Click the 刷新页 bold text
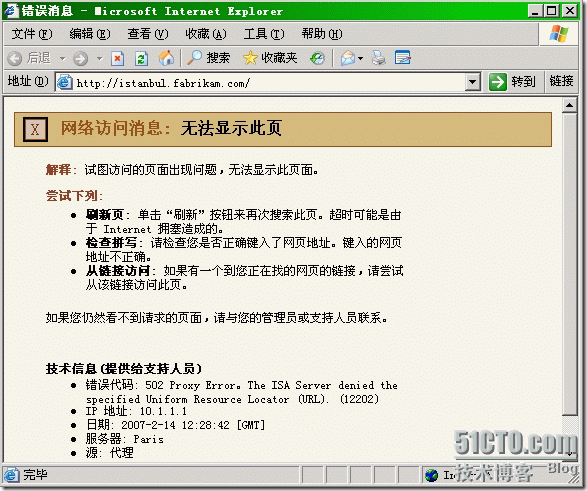 pos(104,215)
